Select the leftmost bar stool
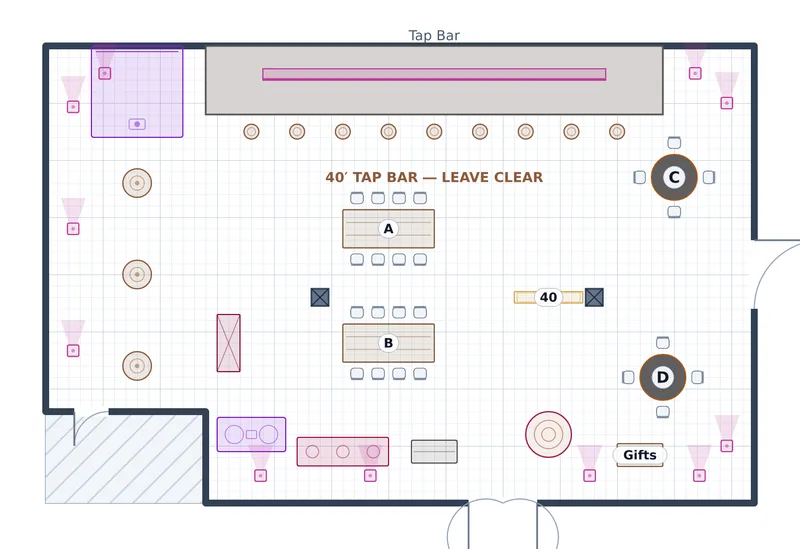 click(252, 132)
